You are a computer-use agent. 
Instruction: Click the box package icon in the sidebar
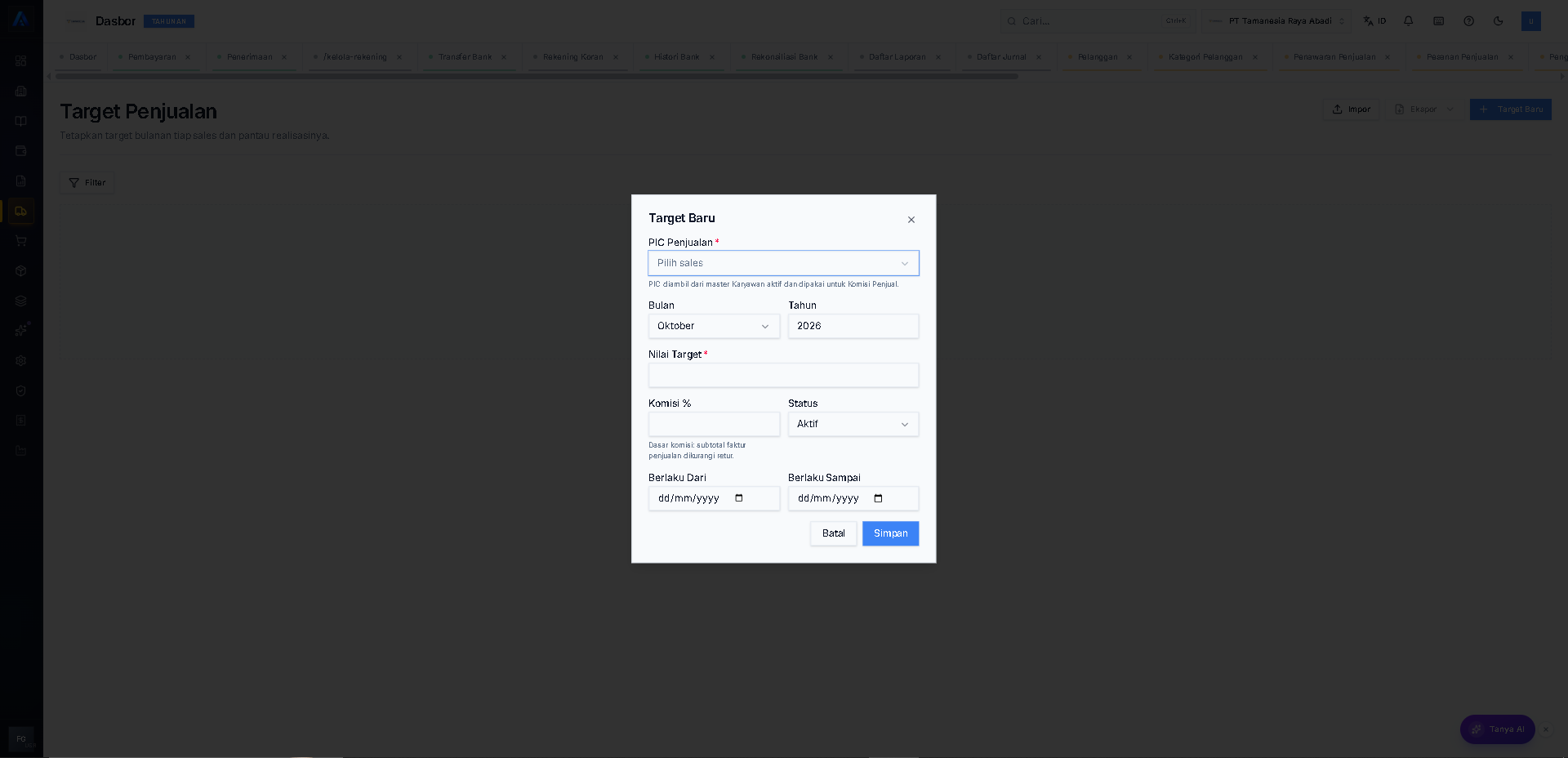coord(21,271)
